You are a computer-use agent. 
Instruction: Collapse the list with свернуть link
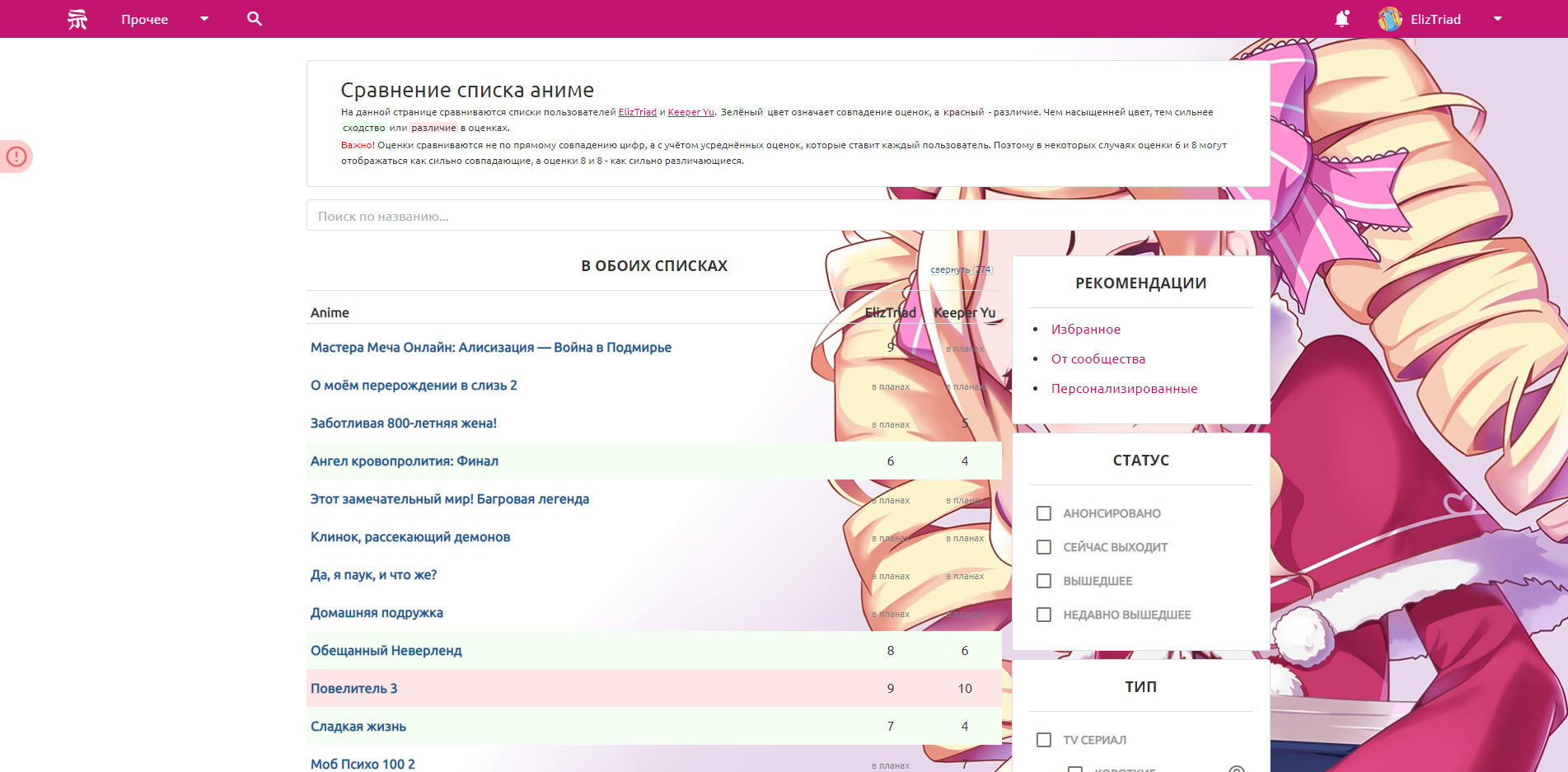pos(950,269)
